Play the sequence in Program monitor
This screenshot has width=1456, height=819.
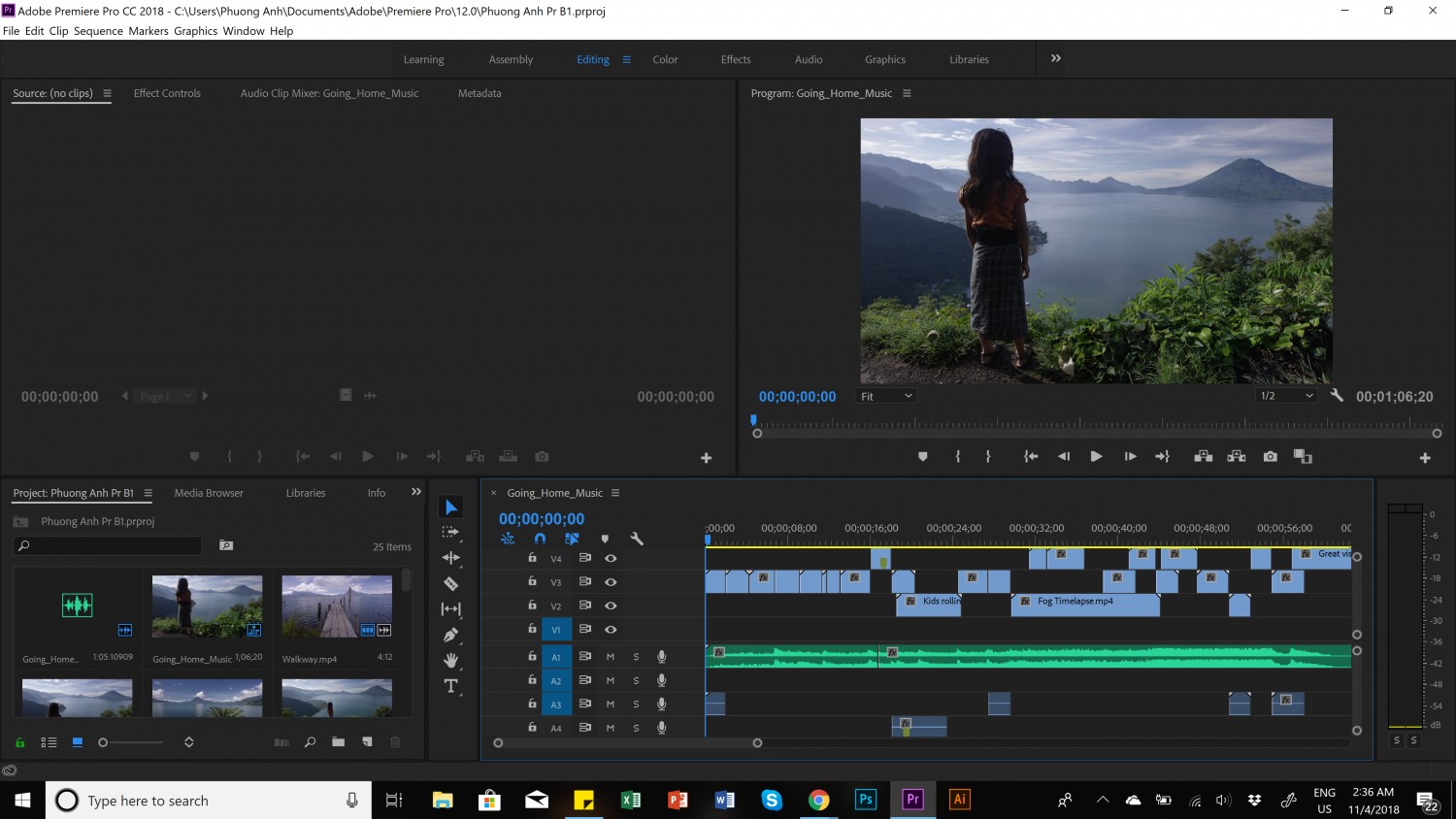point(1096,456)
